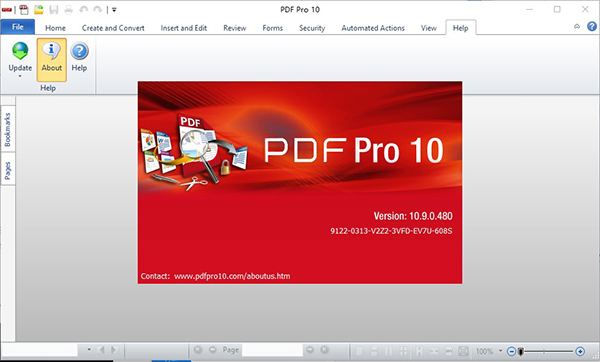Click the single page layout icon
600x362 pixels.
coord(359,351)
